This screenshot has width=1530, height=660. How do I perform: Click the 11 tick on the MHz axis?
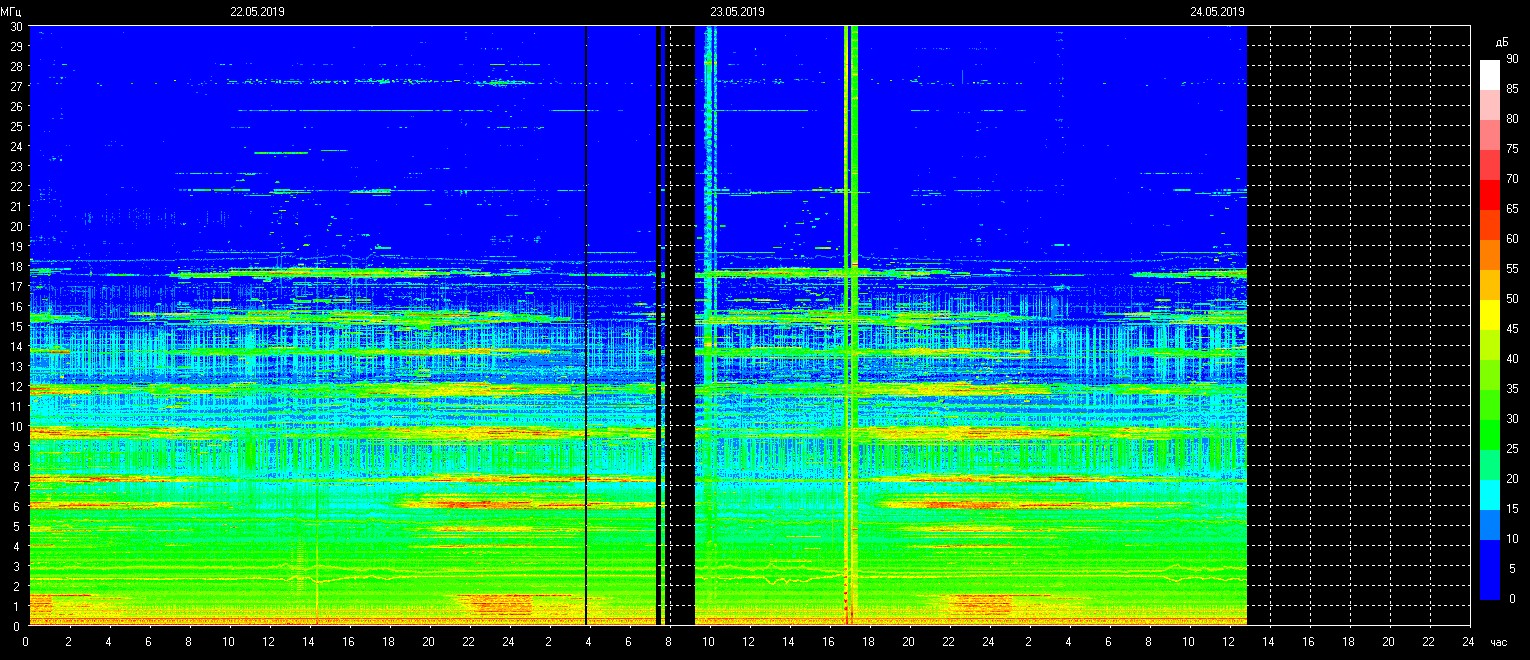pos(16,406)
